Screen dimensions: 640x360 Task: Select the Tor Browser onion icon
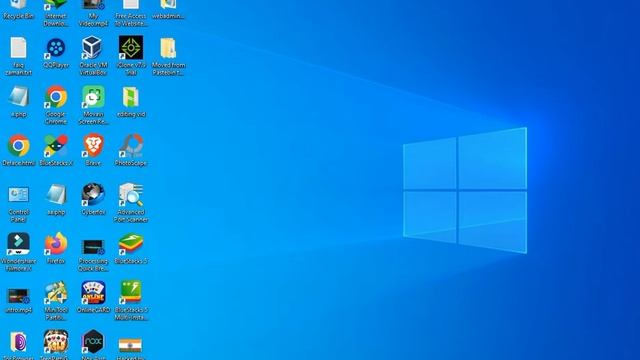[18, 342]
